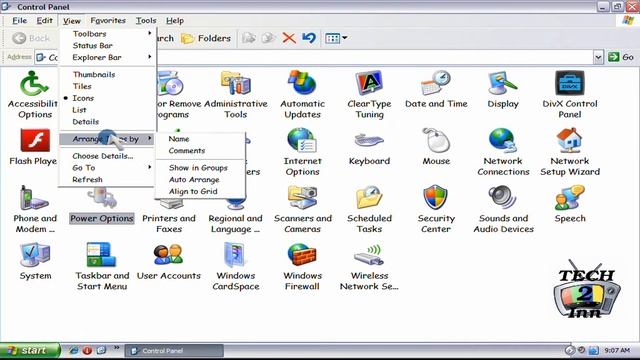
Task: Expand the Explorer Bar submenu
Action: pyautogui.click(x=108, y=57)
